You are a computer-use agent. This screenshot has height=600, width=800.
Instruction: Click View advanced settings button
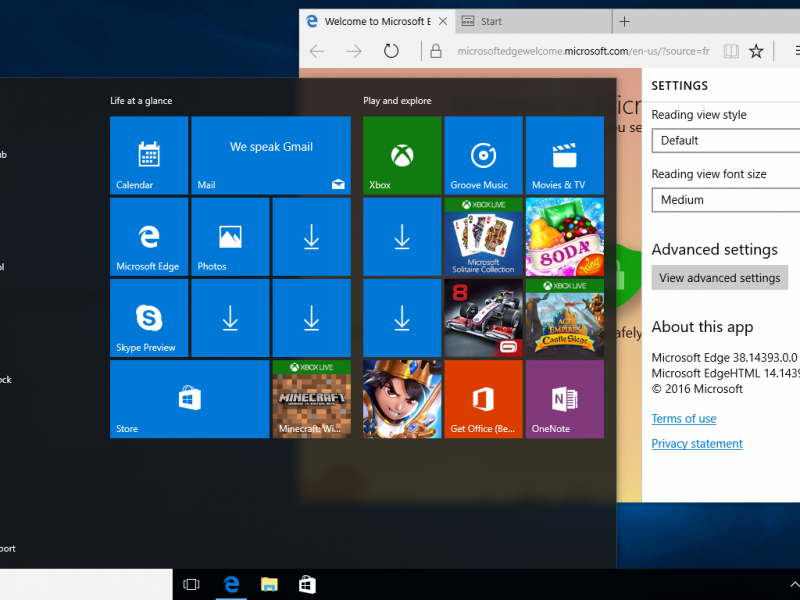719,278
